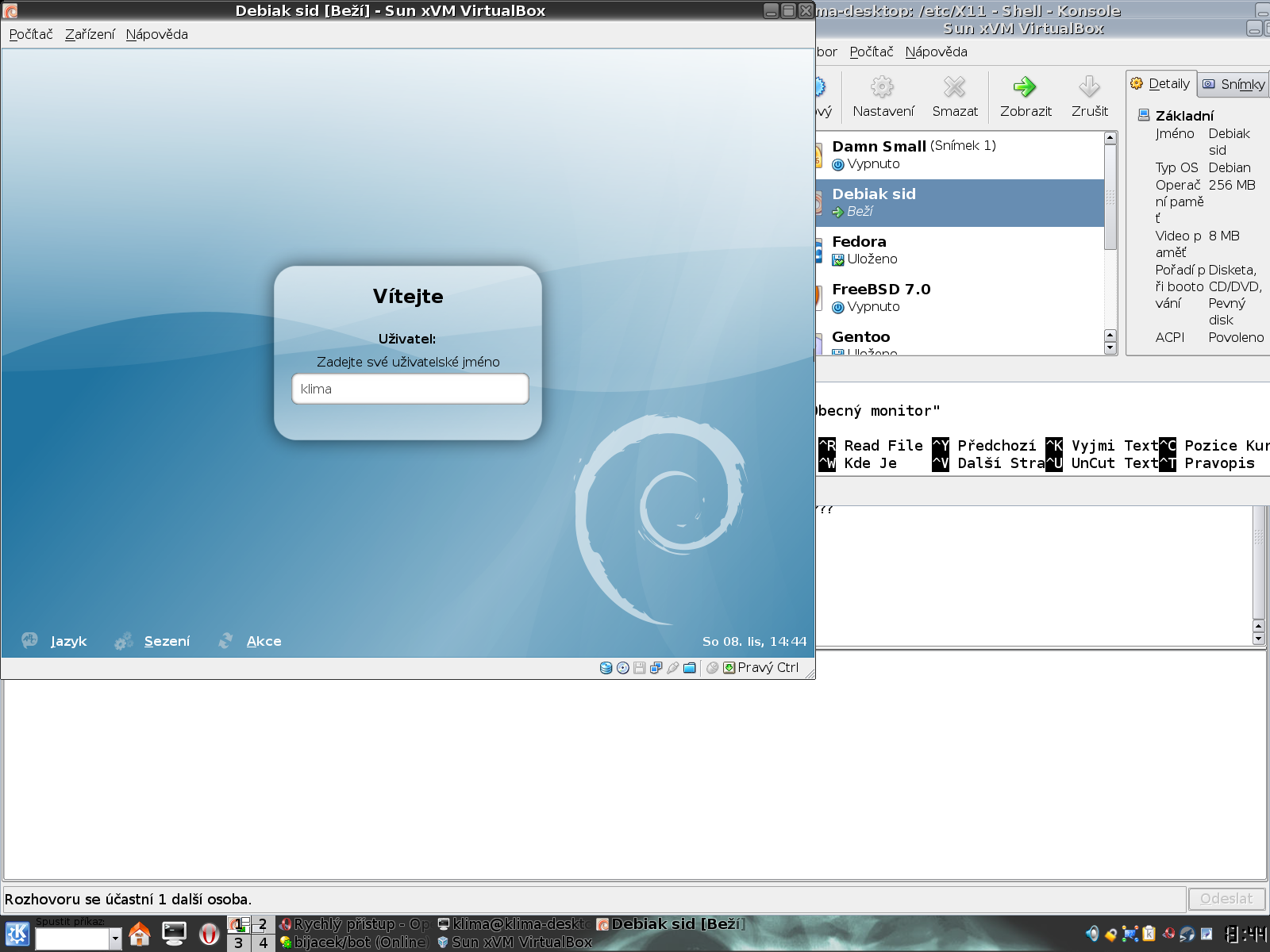Click the Odeslat send button
Viewport: 1270px width, 952px height.
(x=1226, y=899)
